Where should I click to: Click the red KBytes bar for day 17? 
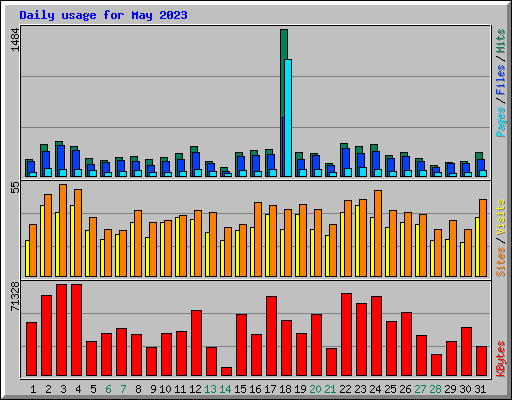click(271, 336)
